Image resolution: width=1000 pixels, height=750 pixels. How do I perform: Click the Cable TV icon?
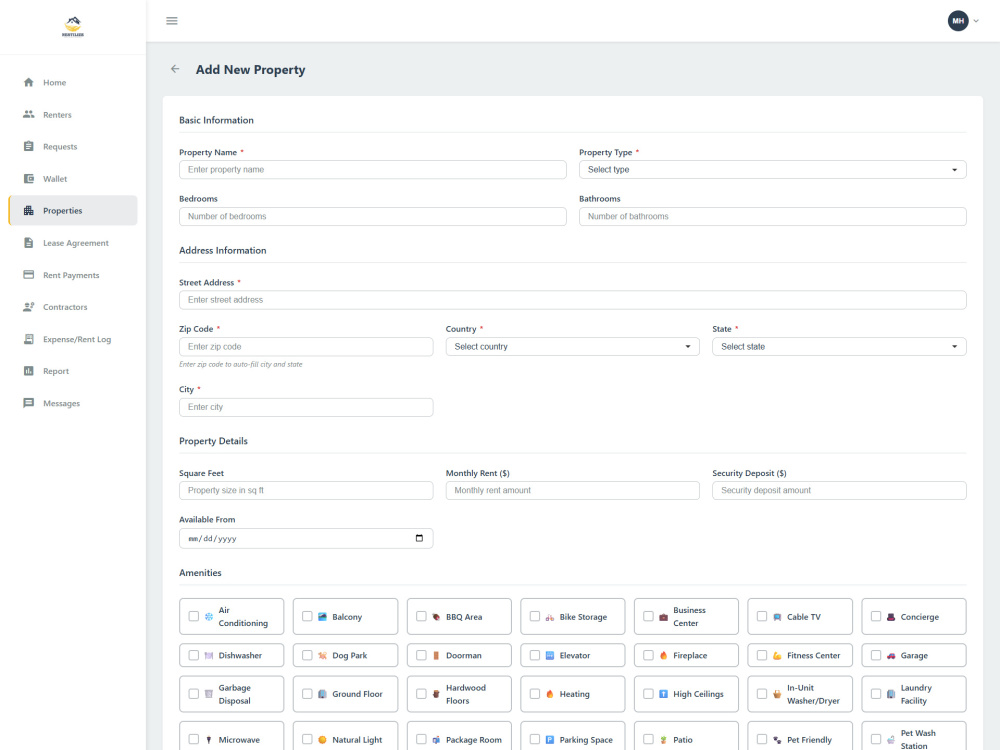[777, 617]
